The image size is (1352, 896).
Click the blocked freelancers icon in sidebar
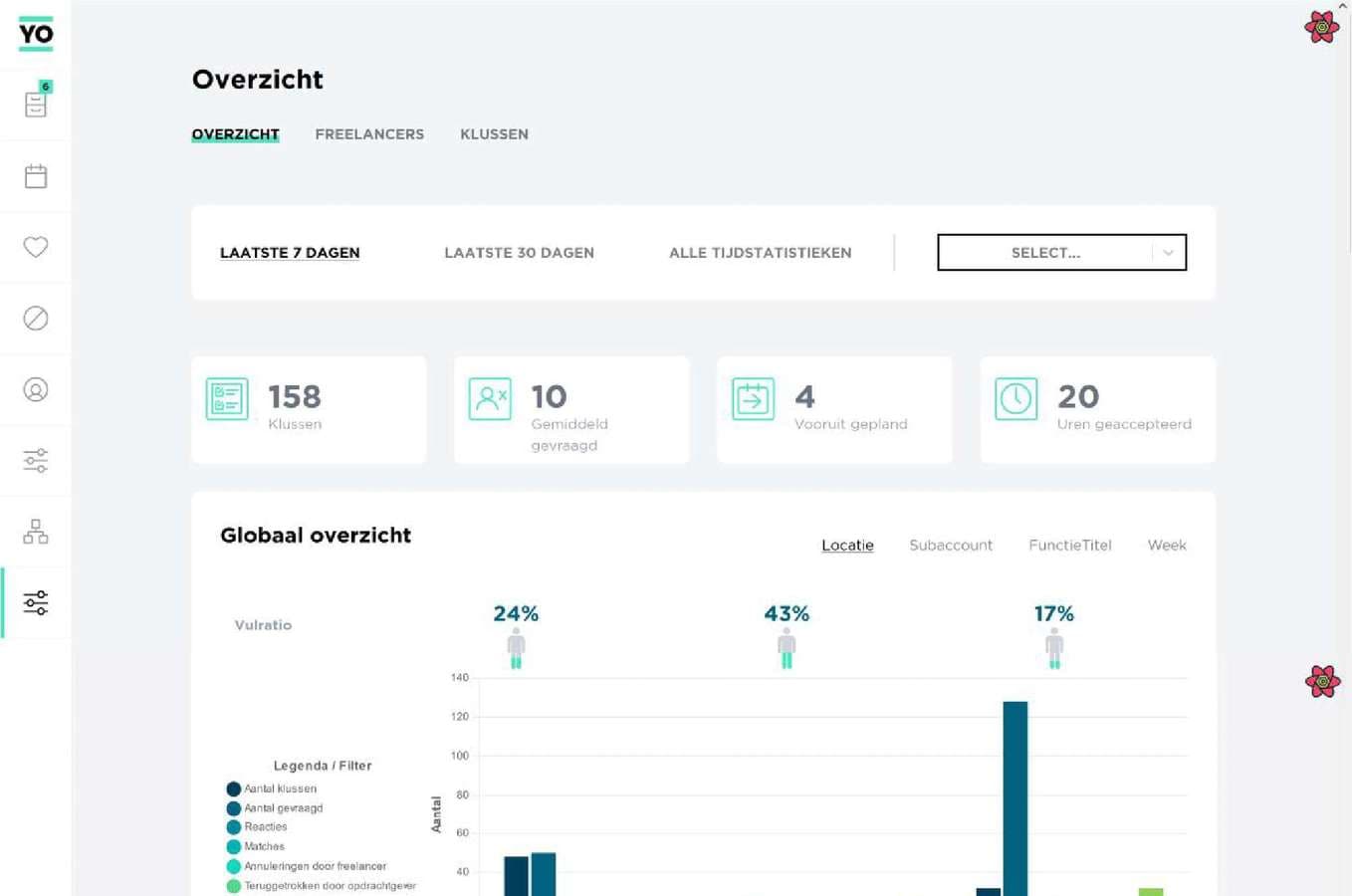[x=35, y=318]
